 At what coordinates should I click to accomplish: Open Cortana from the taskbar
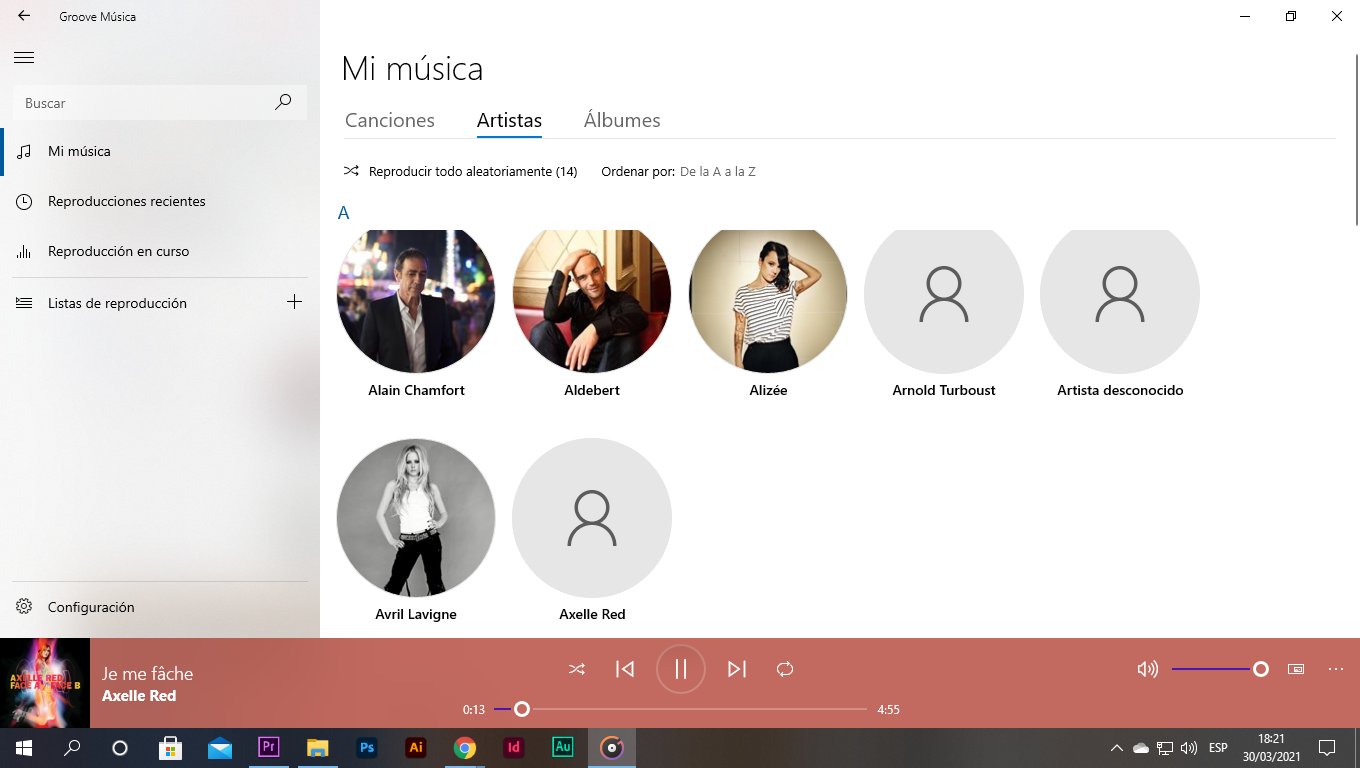120,748
